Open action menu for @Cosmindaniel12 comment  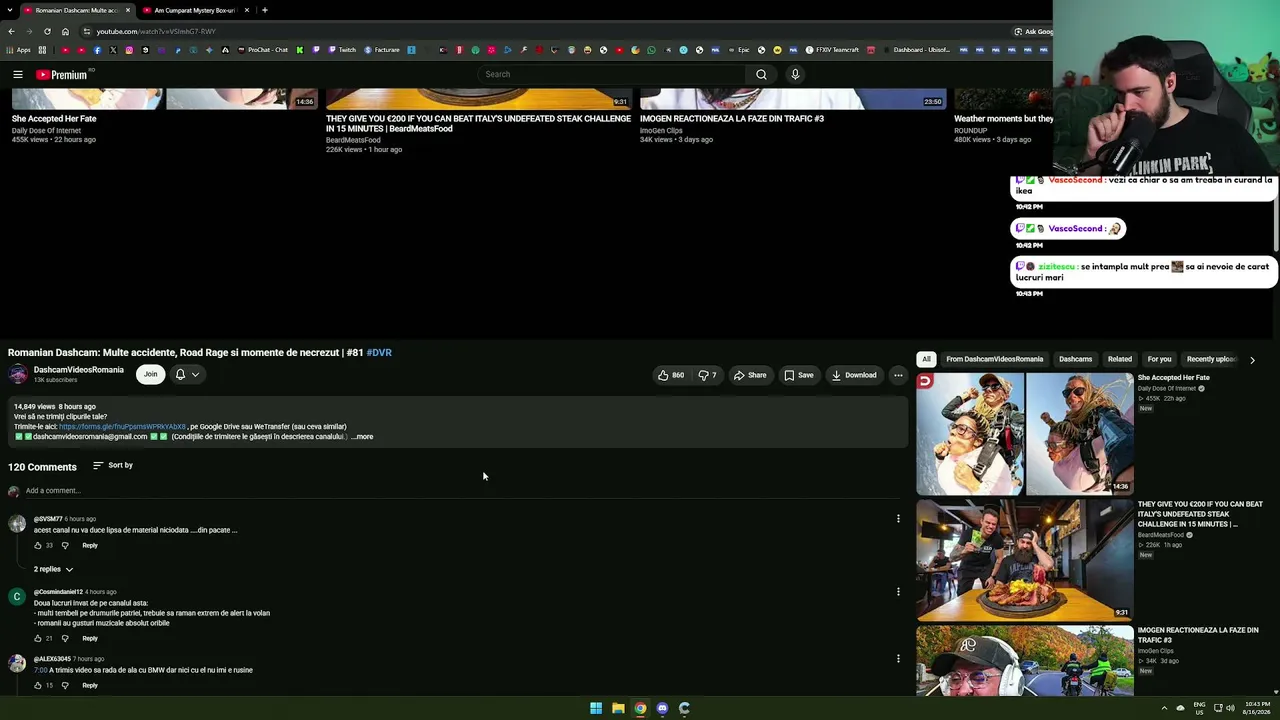click(898, 591)
